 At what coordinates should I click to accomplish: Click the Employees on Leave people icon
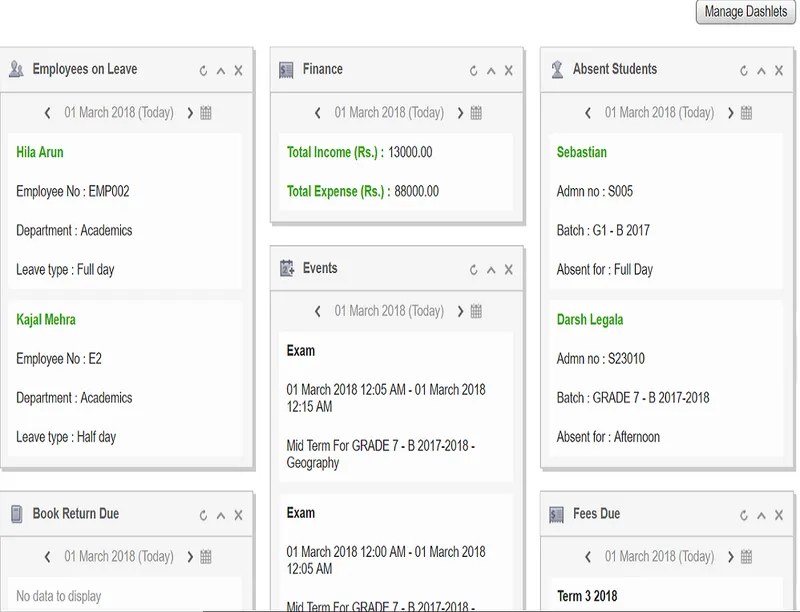pyautogui.click(x=16, y=69)
